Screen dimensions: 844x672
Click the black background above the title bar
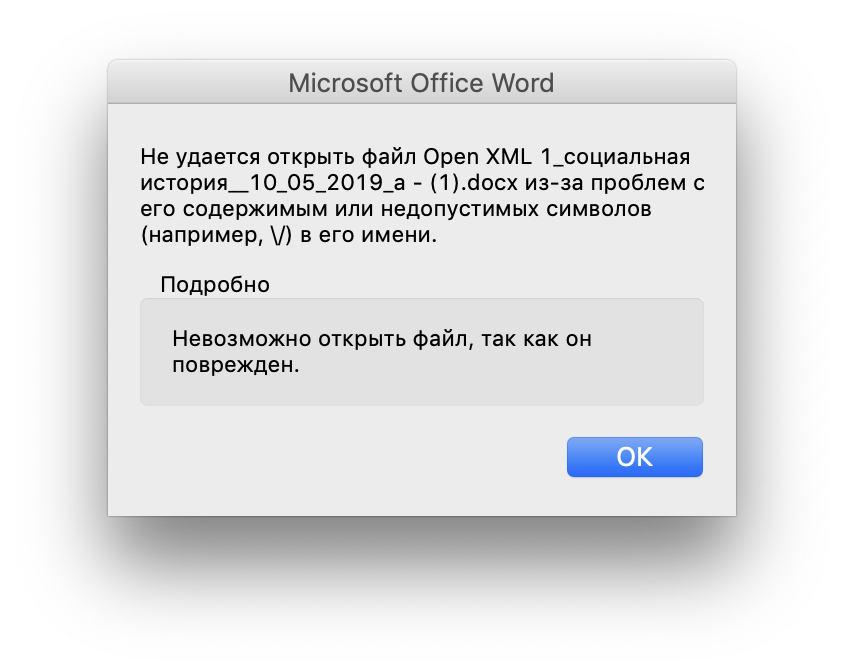pos(421,28)
